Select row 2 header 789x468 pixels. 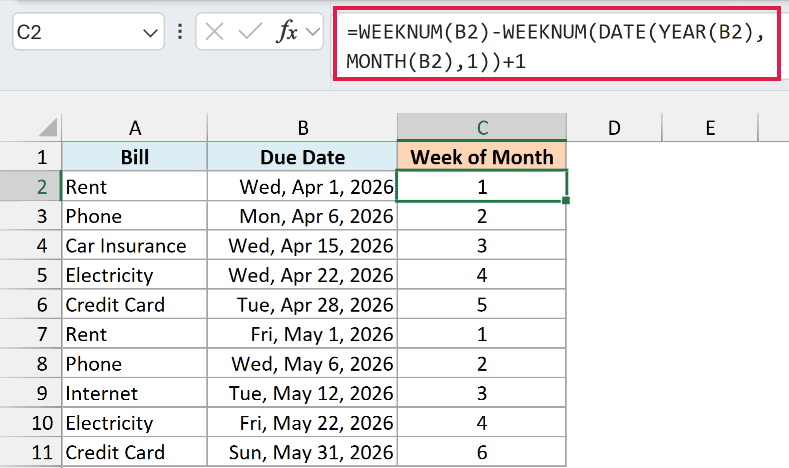[31, 187]
